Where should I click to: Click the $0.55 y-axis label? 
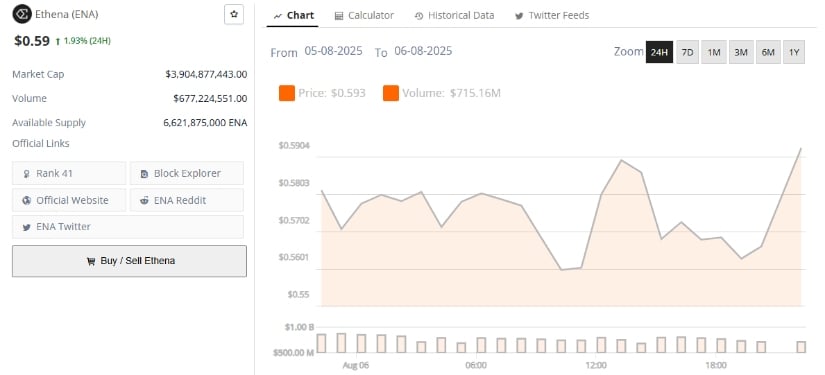coord(298,295)
